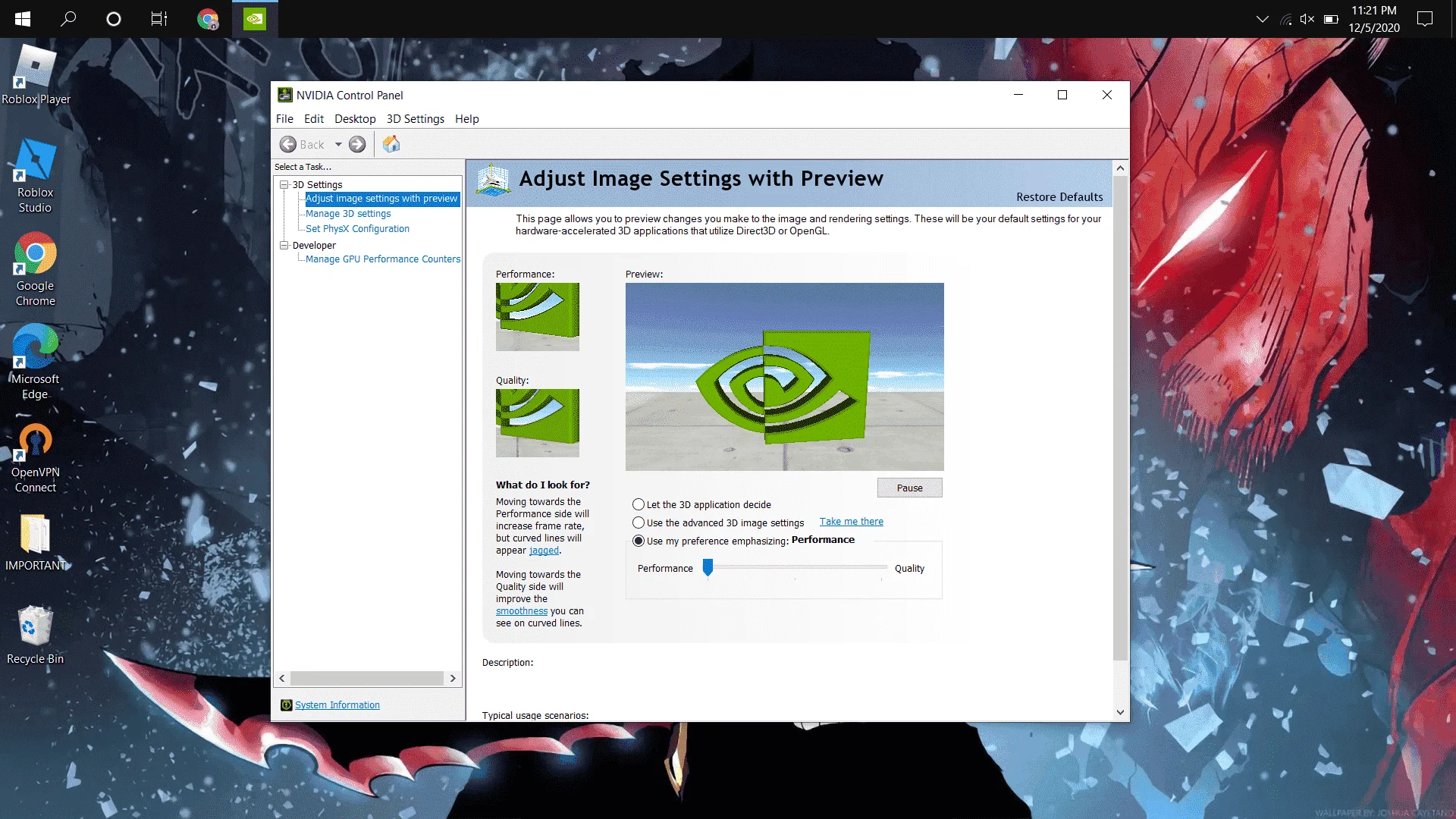This screenshot has height=819, width=1456.
Task: Open Task View from the taskbar
Action: (x=159, y=19)
